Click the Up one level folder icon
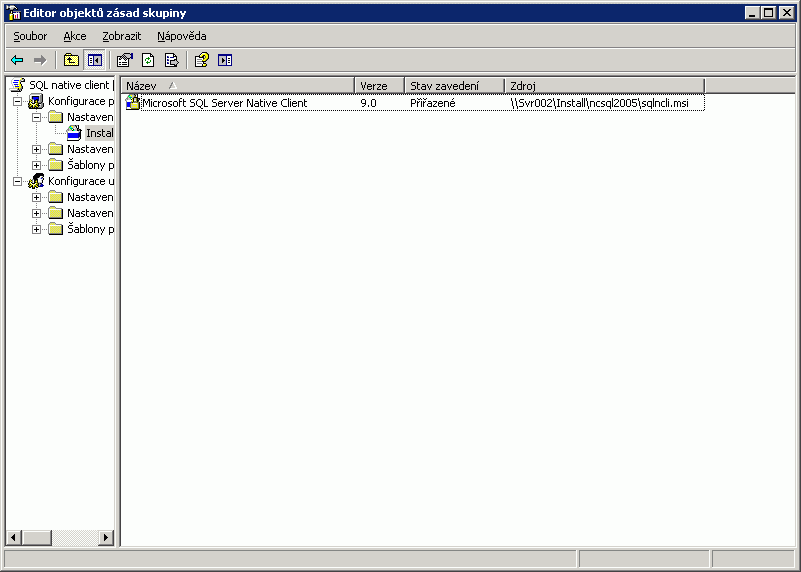Viewport: 801px width, 572px height. [x=71, y=60]
